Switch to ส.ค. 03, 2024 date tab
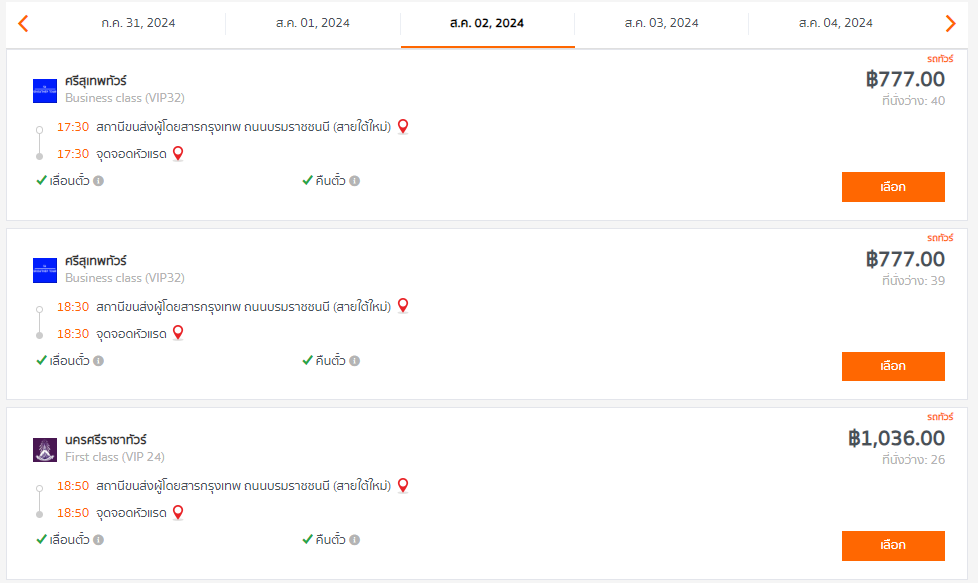This screenshot has height=583, width=978. coord(662,23)
